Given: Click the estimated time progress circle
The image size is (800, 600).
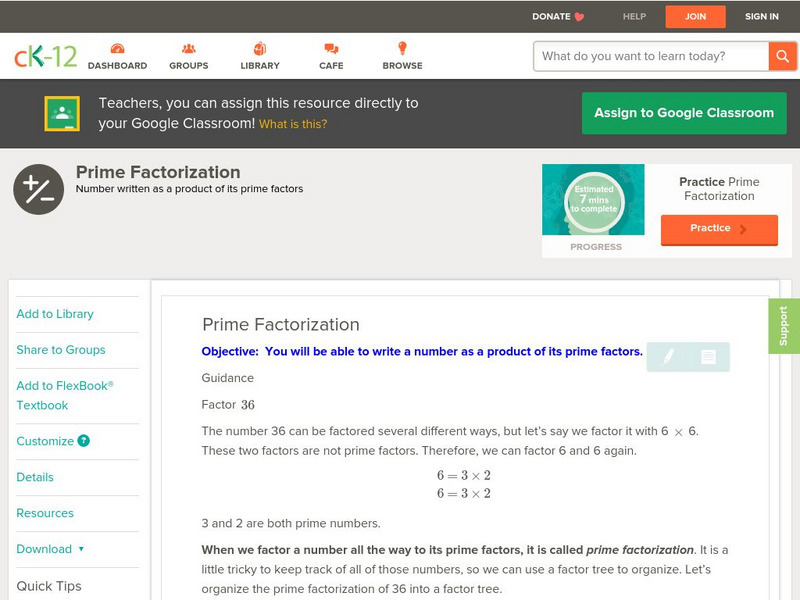Looking at the screenshot, I should click(x=594, y=201).
